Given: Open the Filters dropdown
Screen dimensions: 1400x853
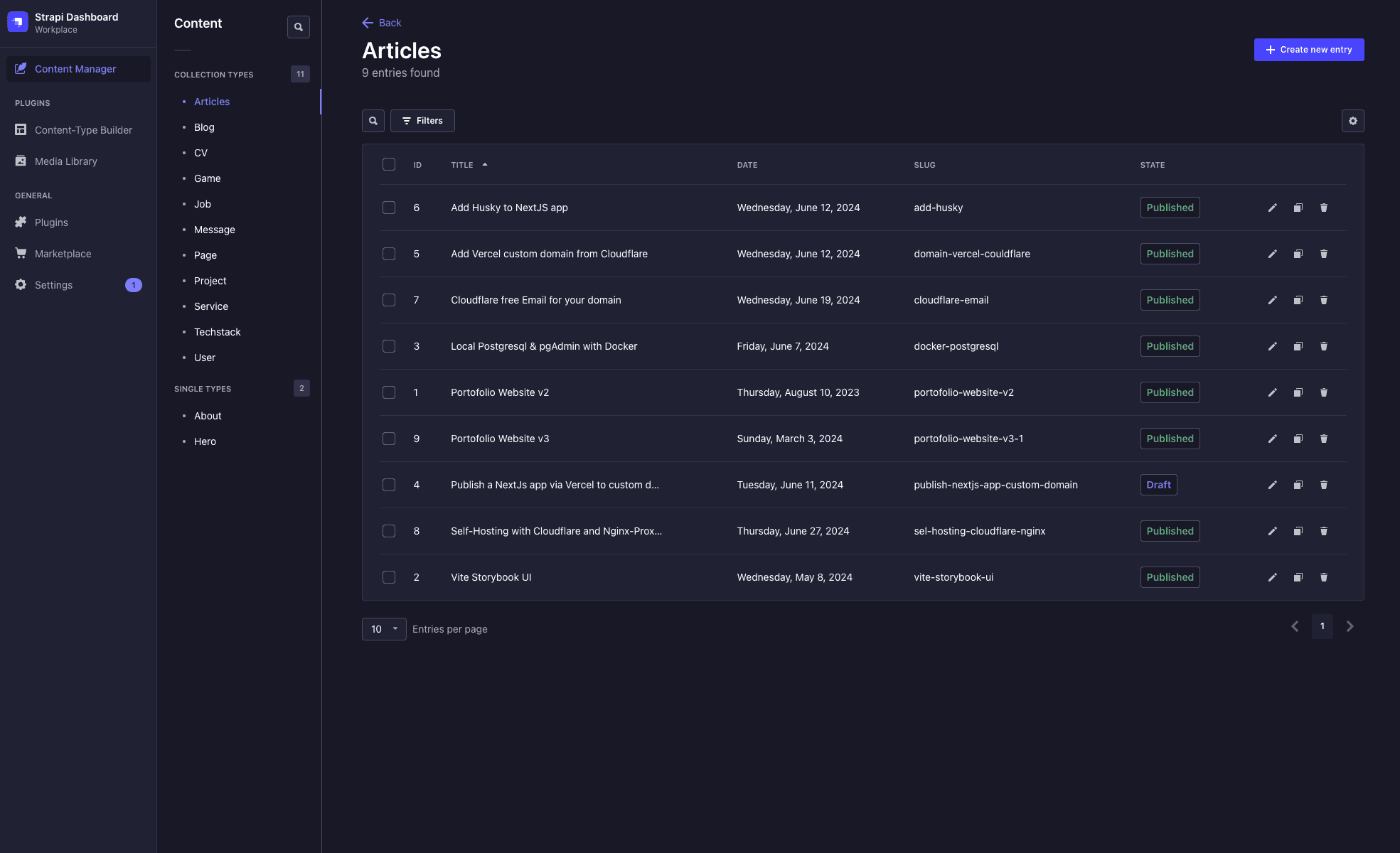Looking at the screenshot, I should tap(422, 120).
